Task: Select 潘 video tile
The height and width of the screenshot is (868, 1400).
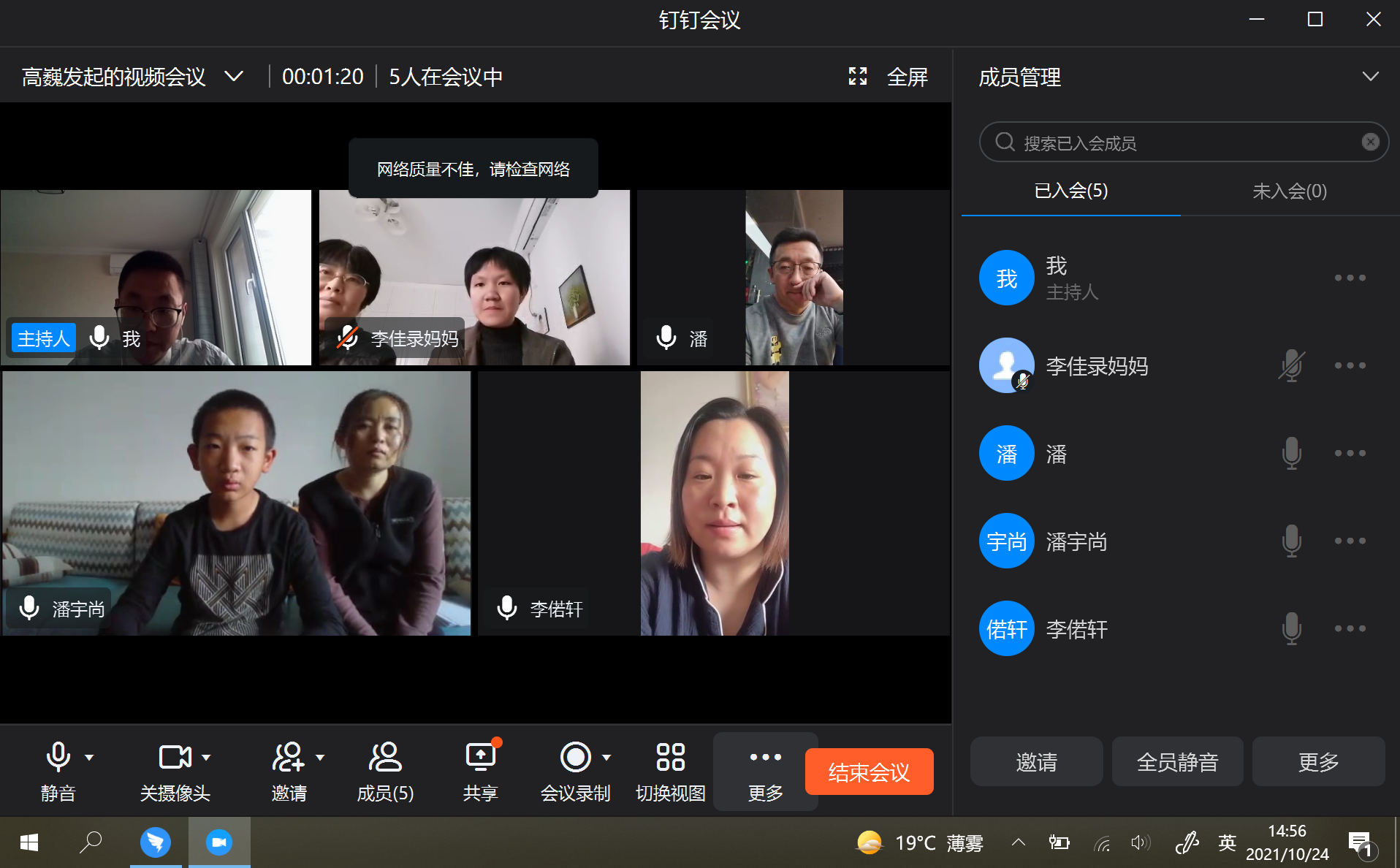Action: click(x=794, y=278)
